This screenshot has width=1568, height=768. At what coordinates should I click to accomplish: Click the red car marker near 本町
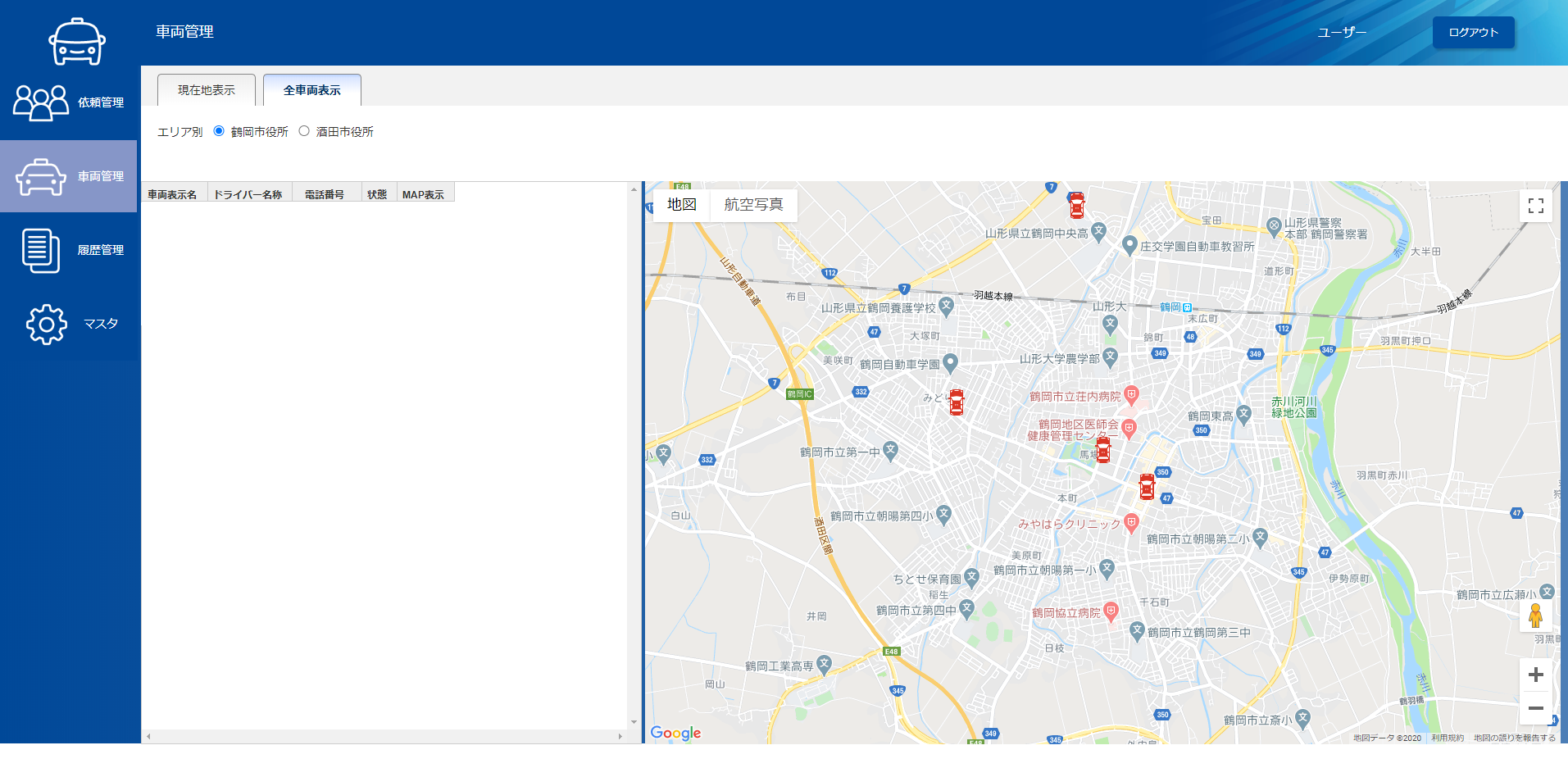pyautogui.click(x=1148, y=486)
